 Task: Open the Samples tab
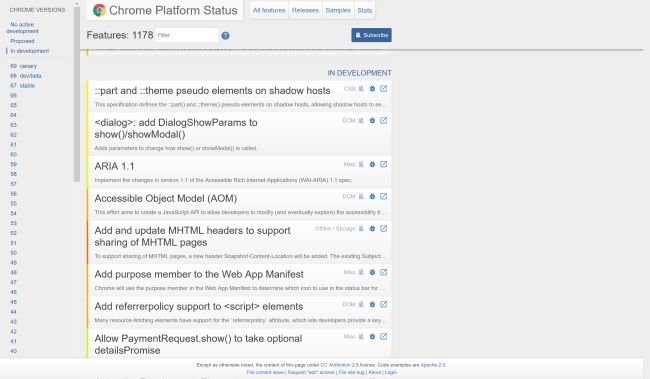click(338, 10)
